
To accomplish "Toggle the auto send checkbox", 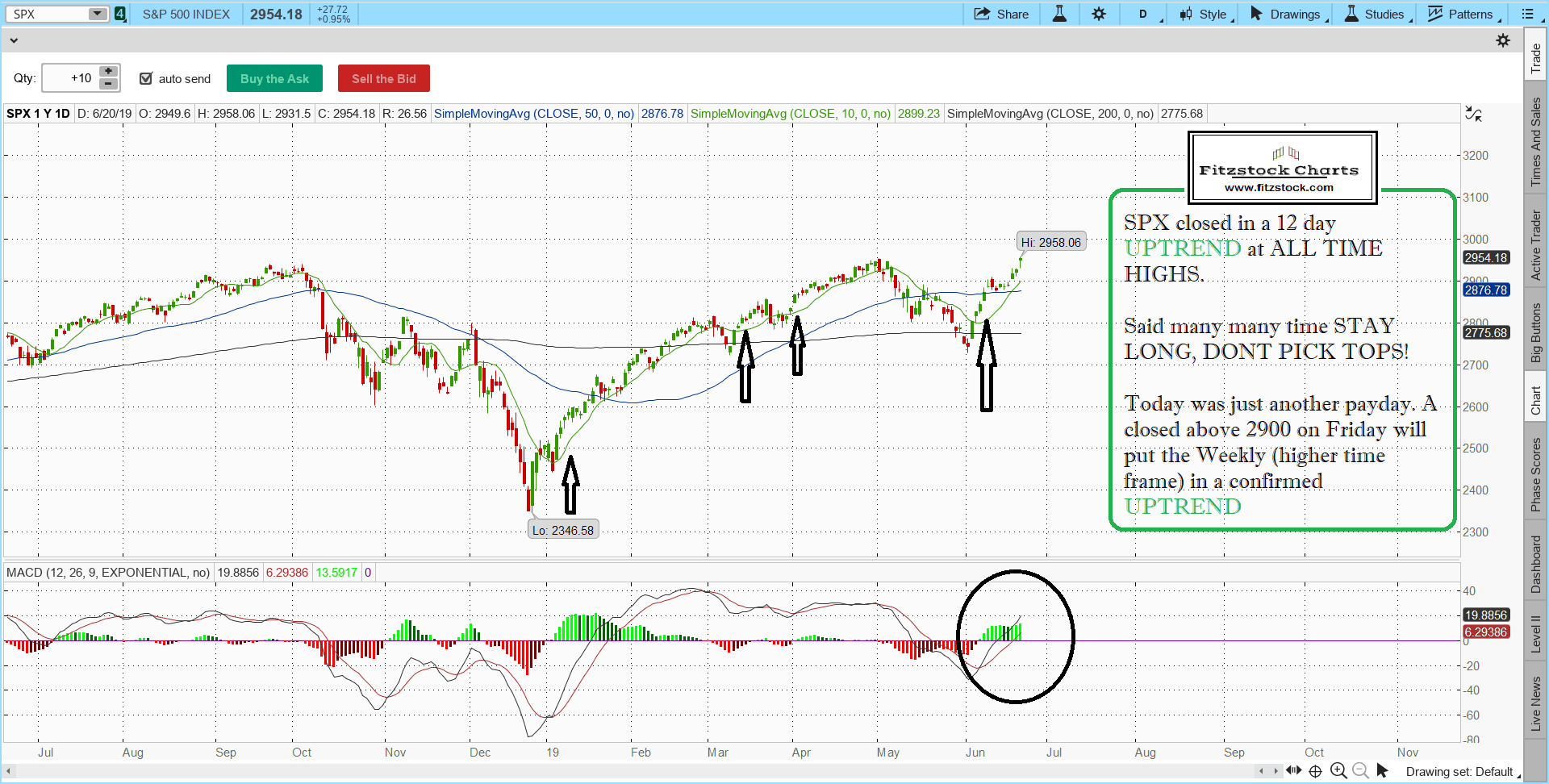I will (x=146, y=78).
